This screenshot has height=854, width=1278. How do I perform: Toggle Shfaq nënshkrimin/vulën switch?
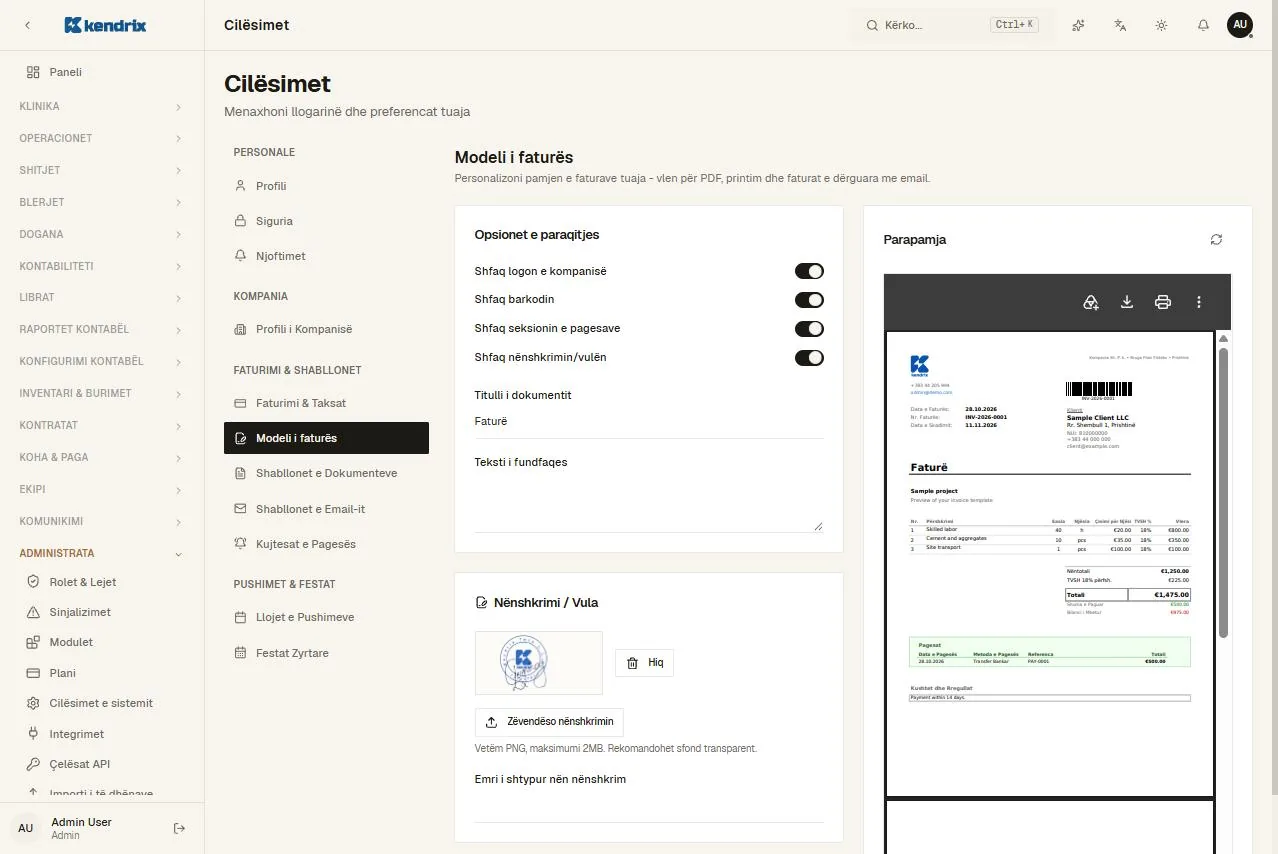click(x=809, y=357)
